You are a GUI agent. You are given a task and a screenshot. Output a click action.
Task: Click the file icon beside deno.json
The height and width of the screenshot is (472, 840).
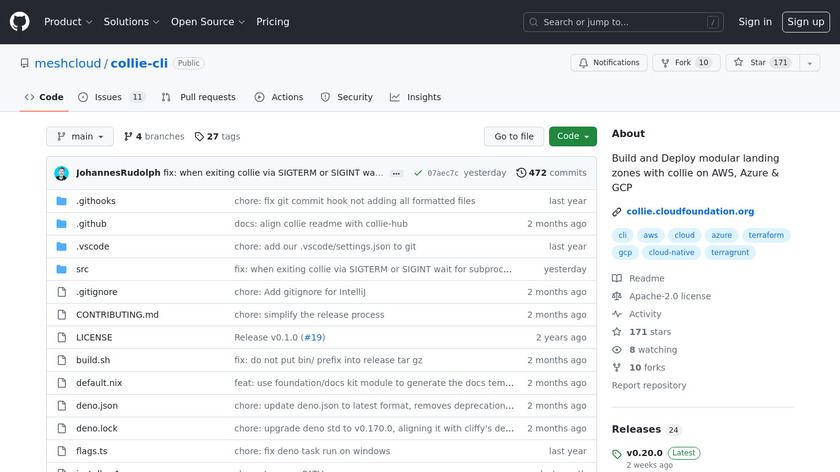[62, 406]
